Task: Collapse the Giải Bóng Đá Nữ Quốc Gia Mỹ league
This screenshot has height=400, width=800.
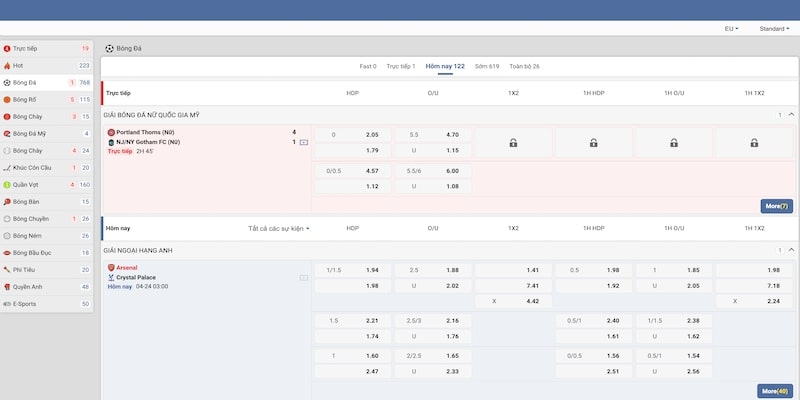Action: coord(791,115)
